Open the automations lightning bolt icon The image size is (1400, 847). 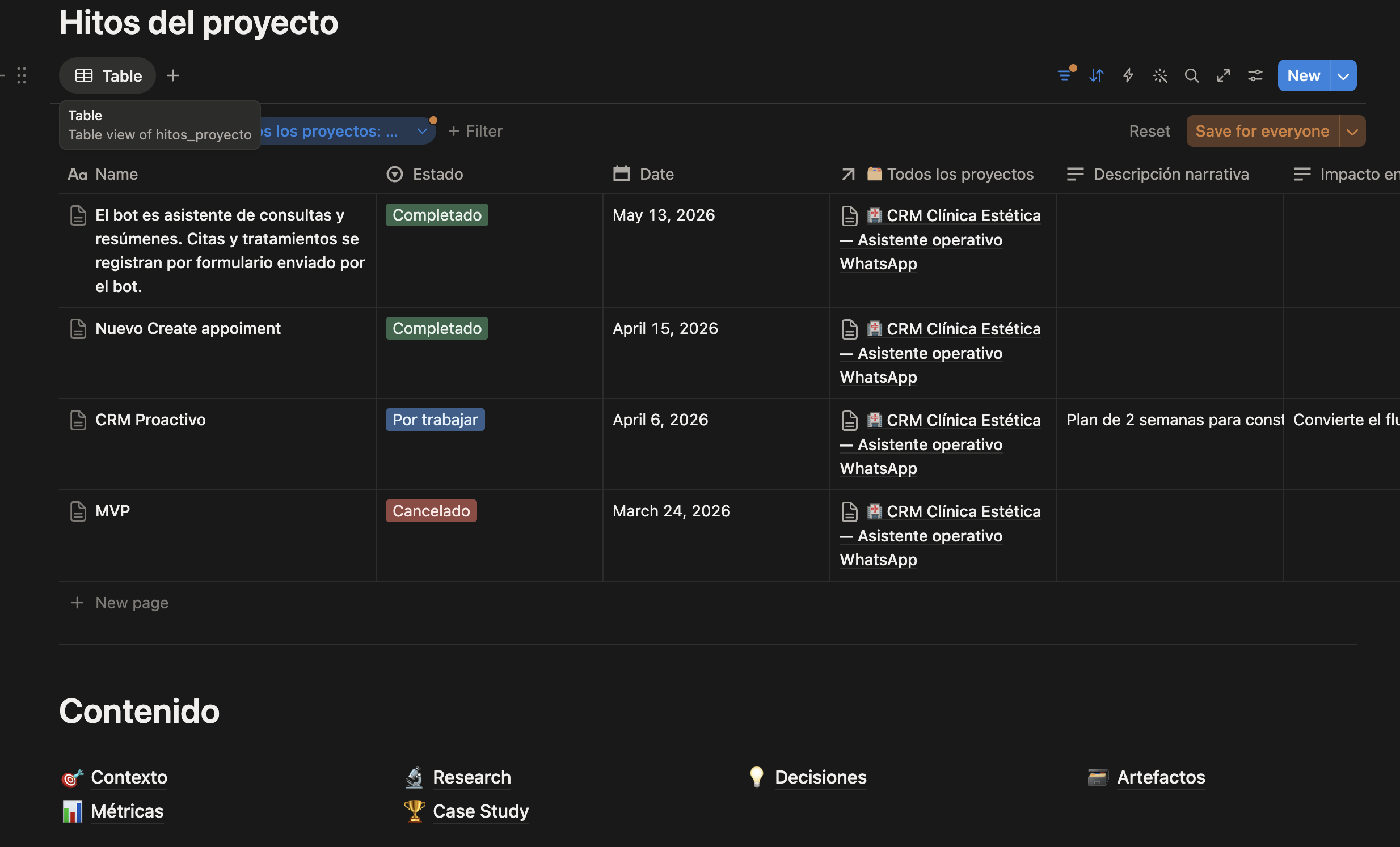[x=1128, y=75]
